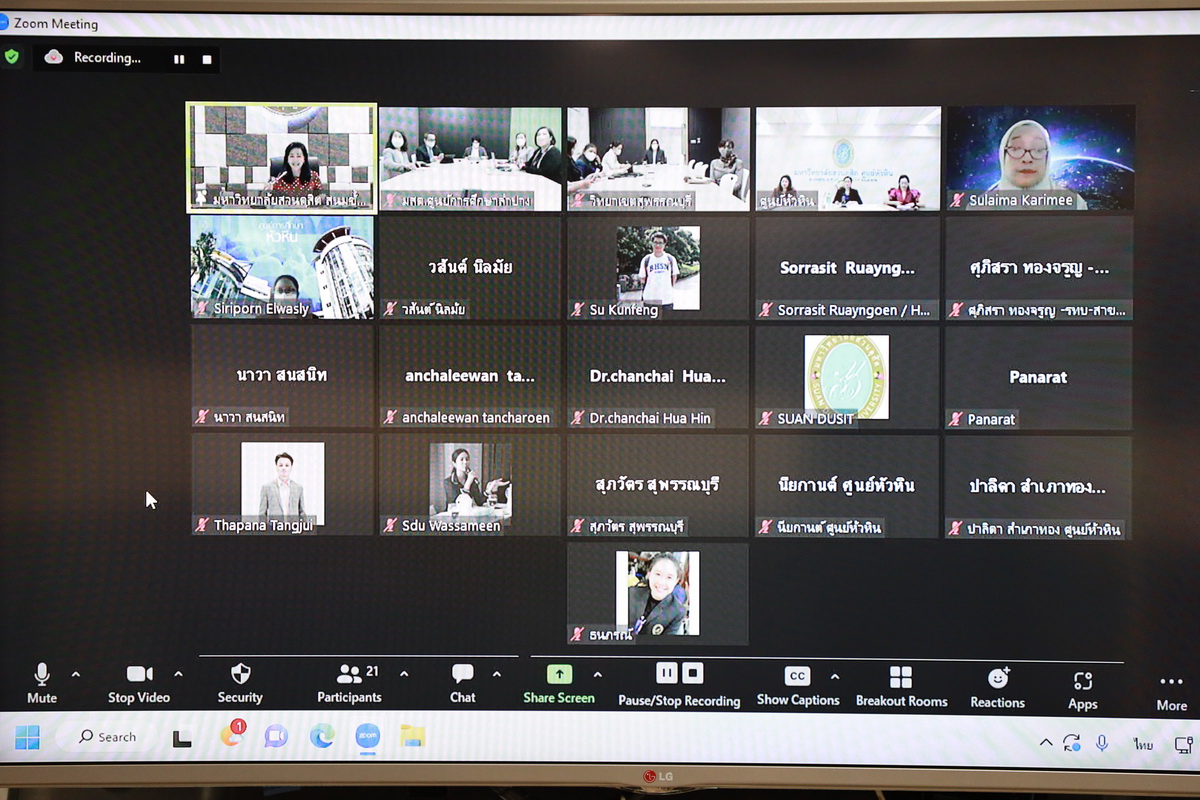The height and width of the screenshot is (800, 1200).
Task: Stop the video camera
Action: 139,683
